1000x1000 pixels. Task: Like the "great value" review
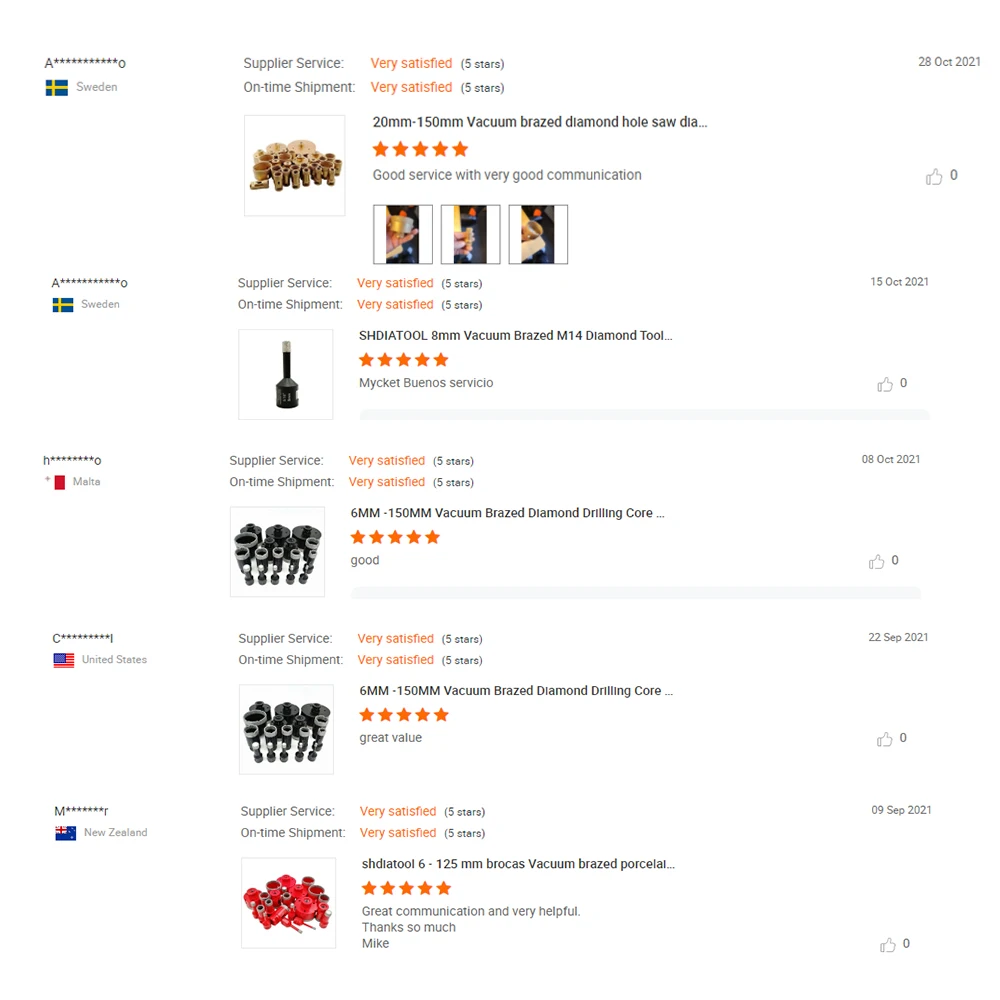click(x=885, y=739)
